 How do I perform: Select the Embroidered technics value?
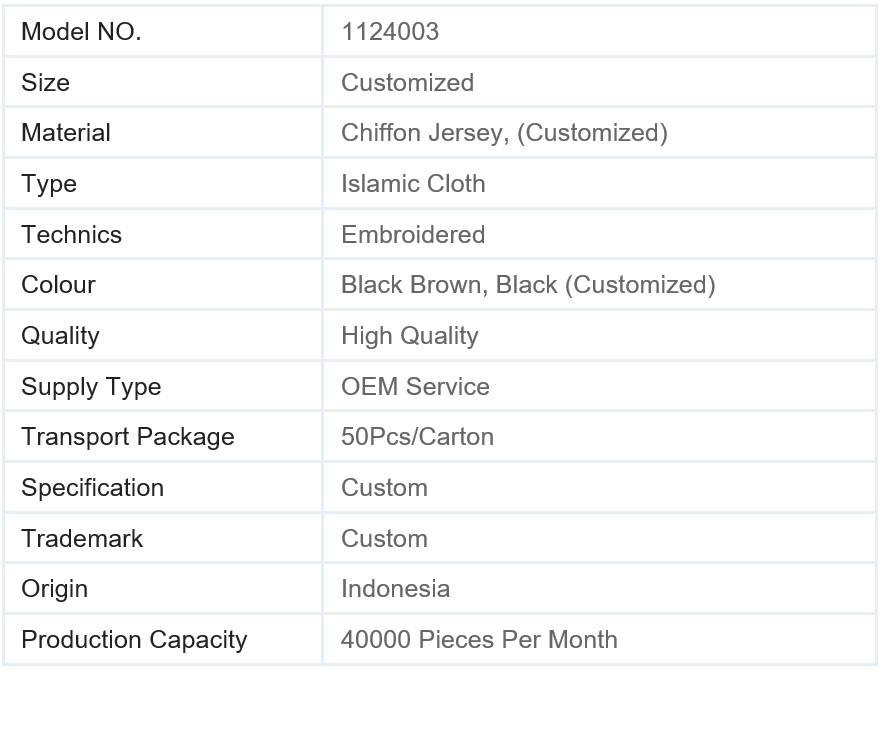tap(413, 235)
